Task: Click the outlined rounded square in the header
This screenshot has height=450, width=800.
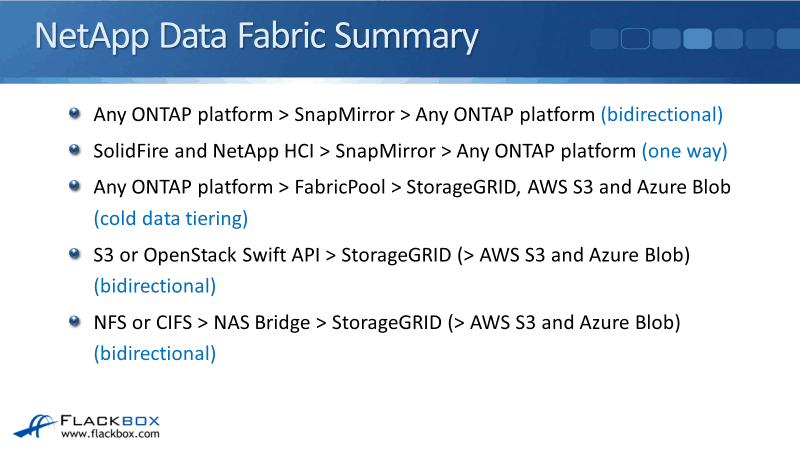Action: (x=635, y=39)
